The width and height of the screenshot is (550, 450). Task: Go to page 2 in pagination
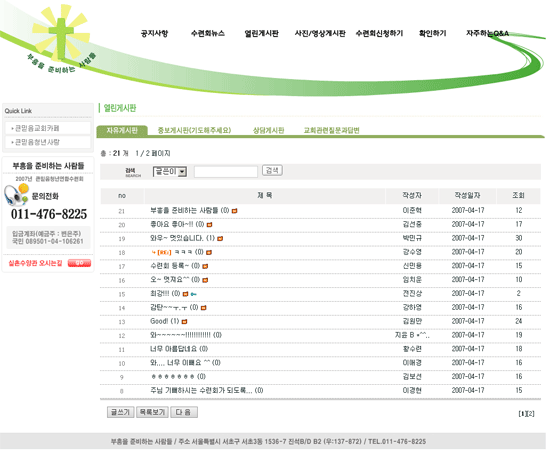pyautogui.click(x=531, y=414)
